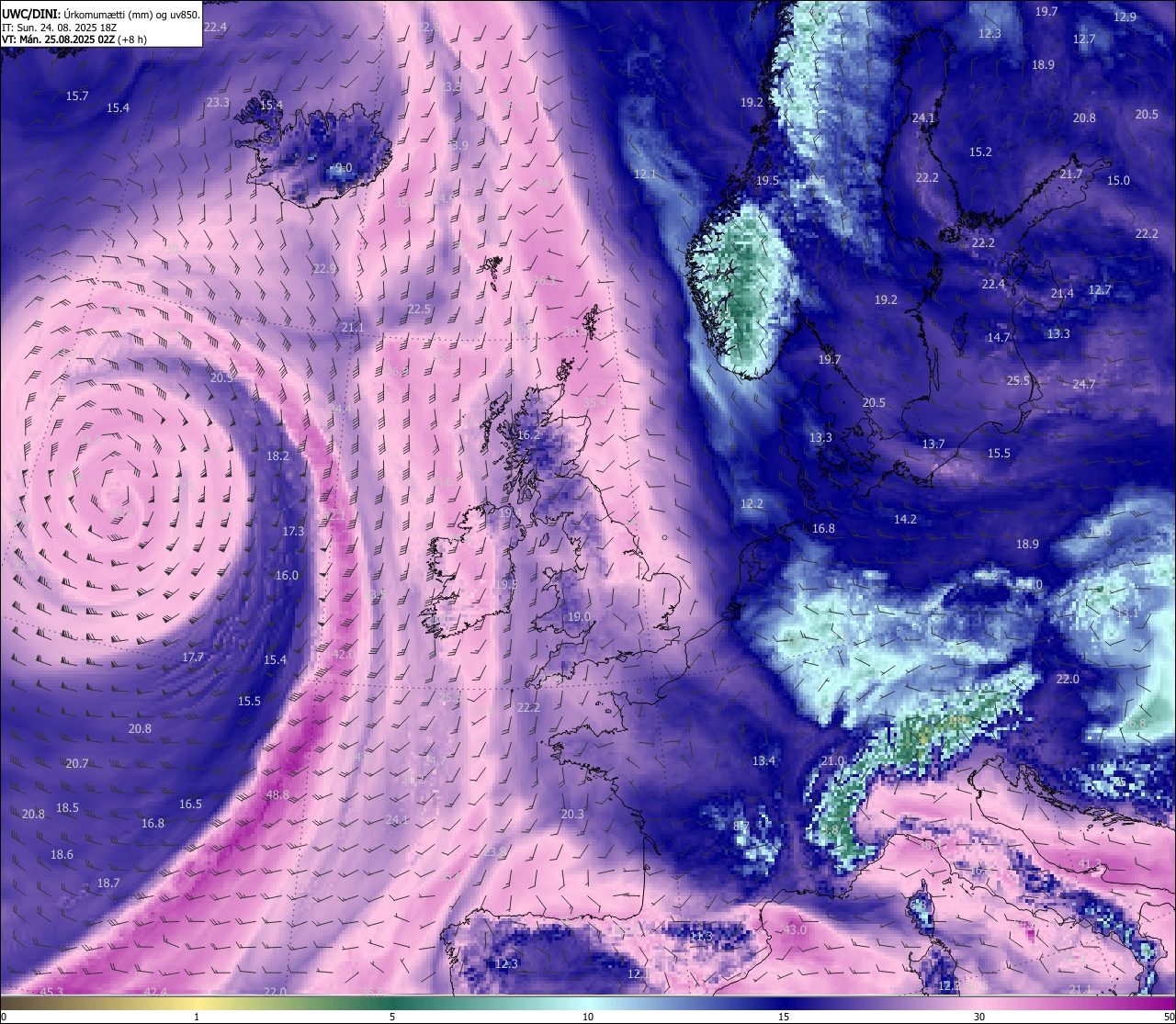The height and width of the screenshot is (1024, 1176).
Task: Click the value '18.7' in the map's lower left
Action: pos(108,883)
